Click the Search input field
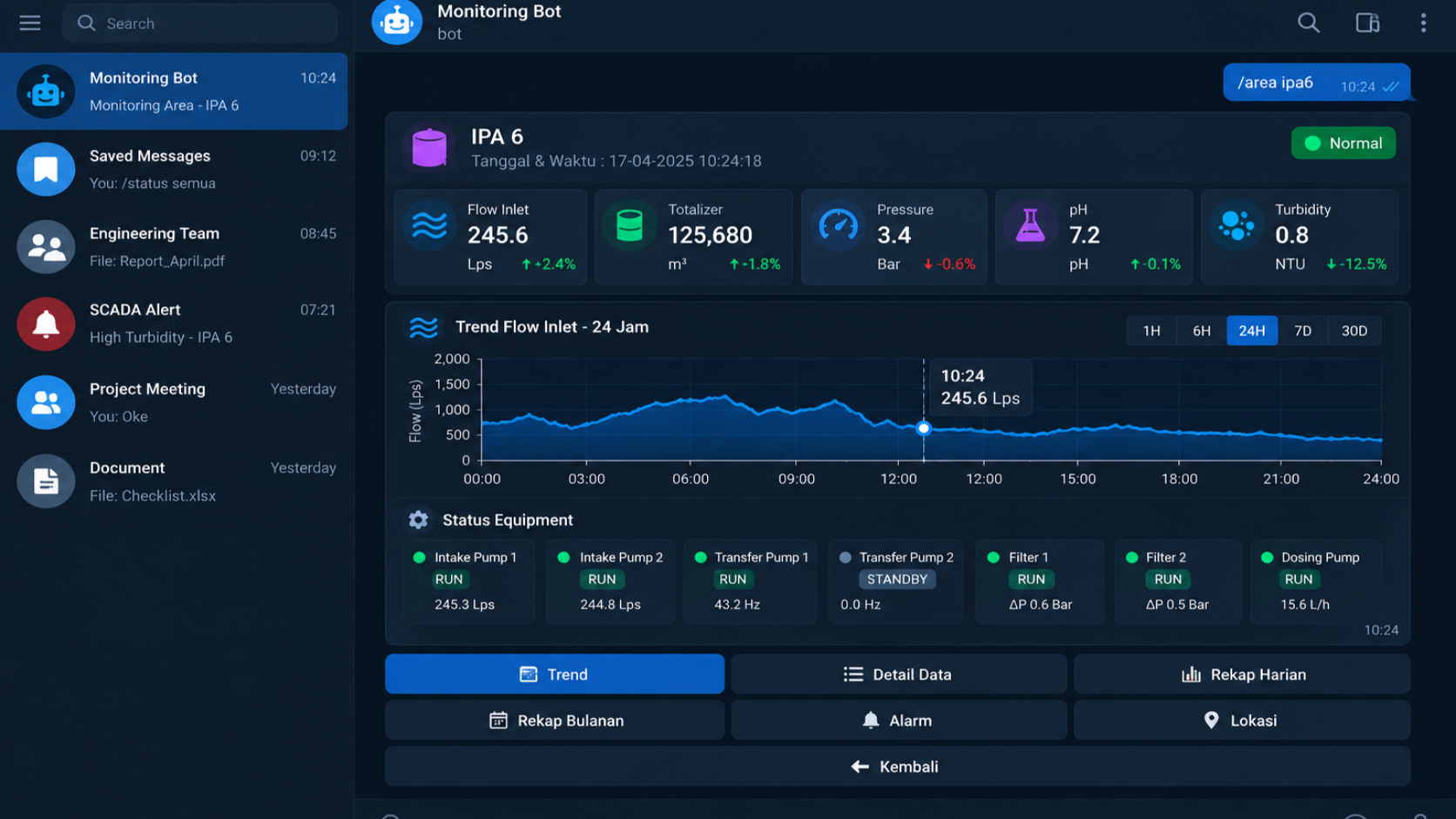1456x819 pixels. (200, 23)
